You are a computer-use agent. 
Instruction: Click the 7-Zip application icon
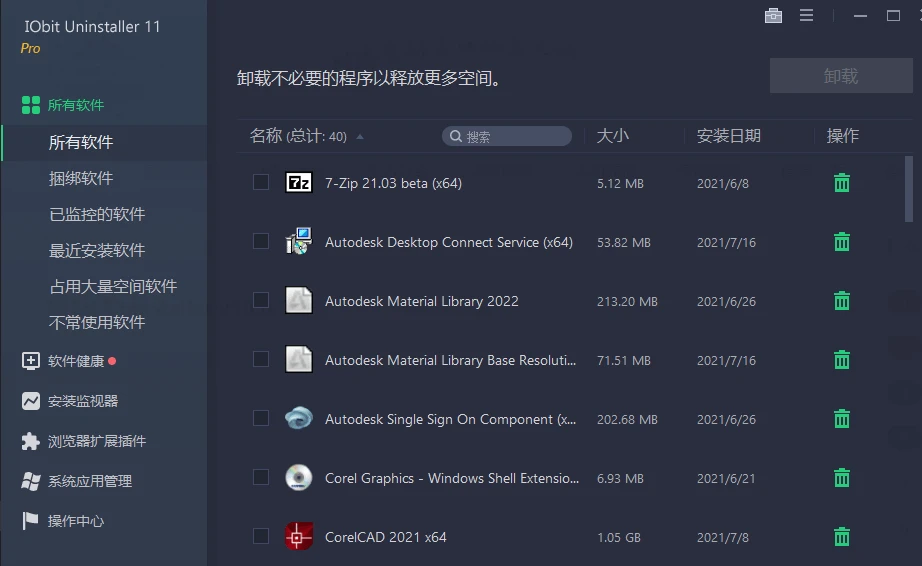[299, 183]
